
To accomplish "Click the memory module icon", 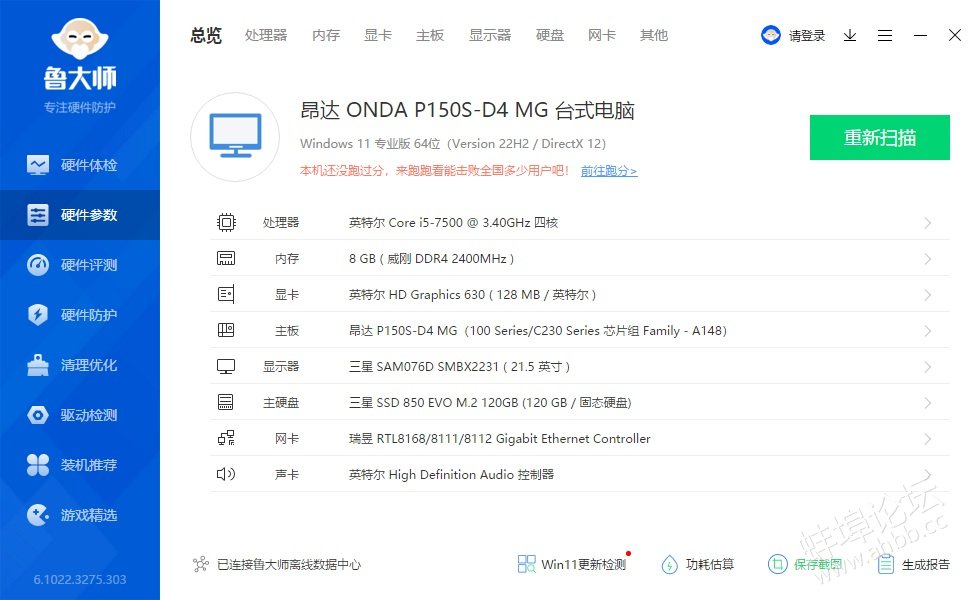I will pyautogui.click(x=226, y=258).
